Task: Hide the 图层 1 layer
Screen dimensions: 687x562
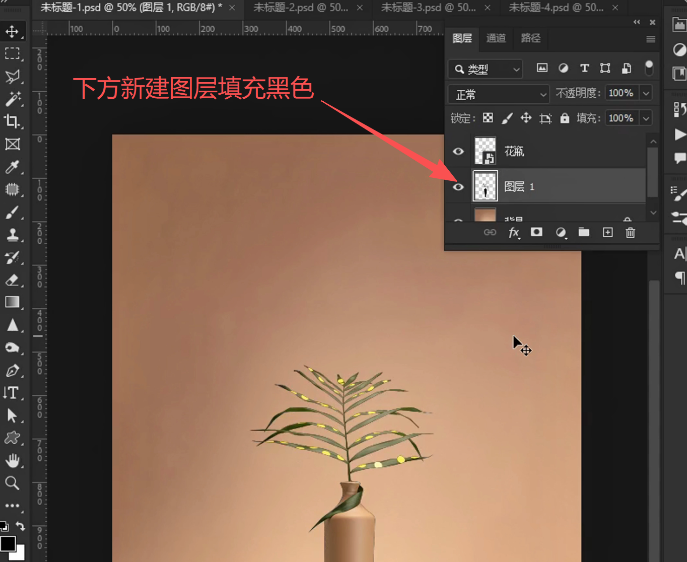Action: point(458,187)
